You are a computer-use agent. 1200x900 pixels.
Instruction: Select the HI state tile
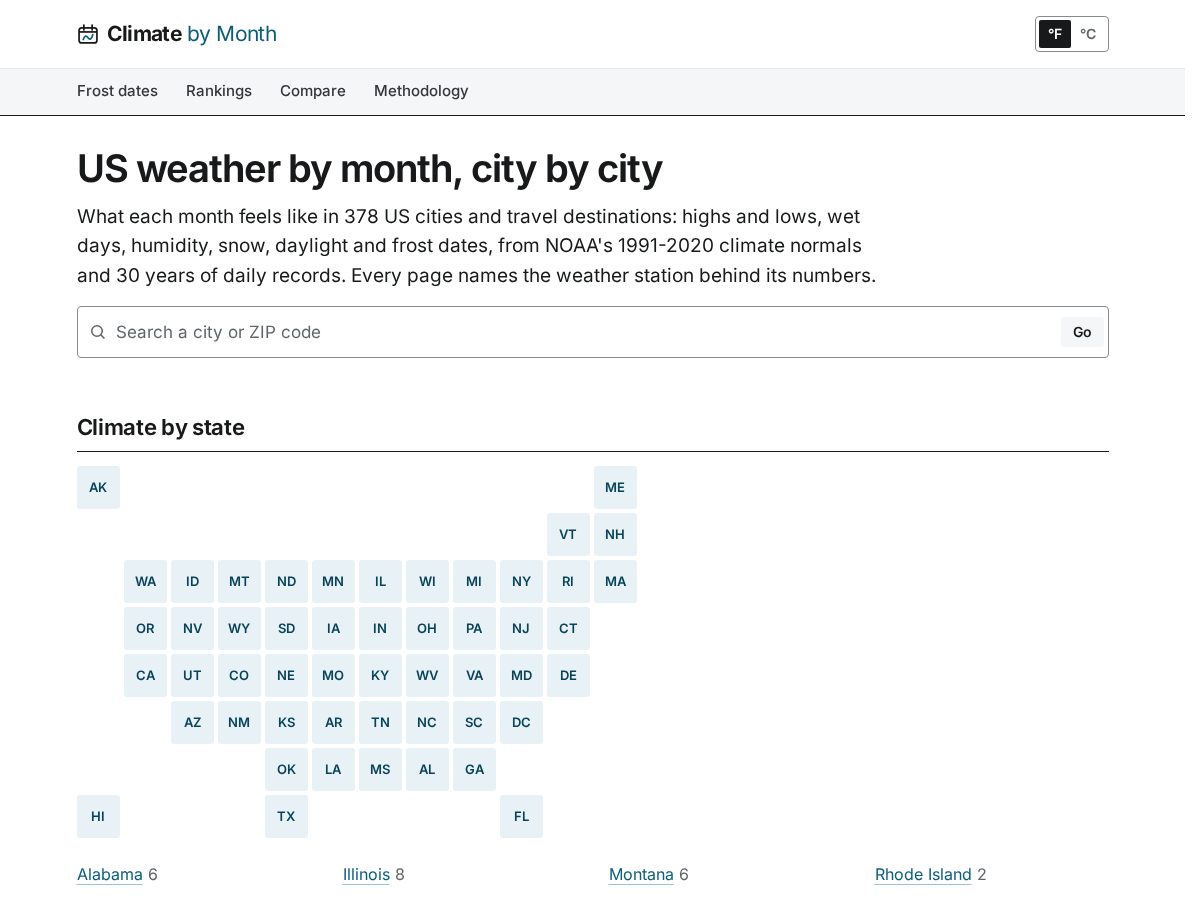click(98, 817)
